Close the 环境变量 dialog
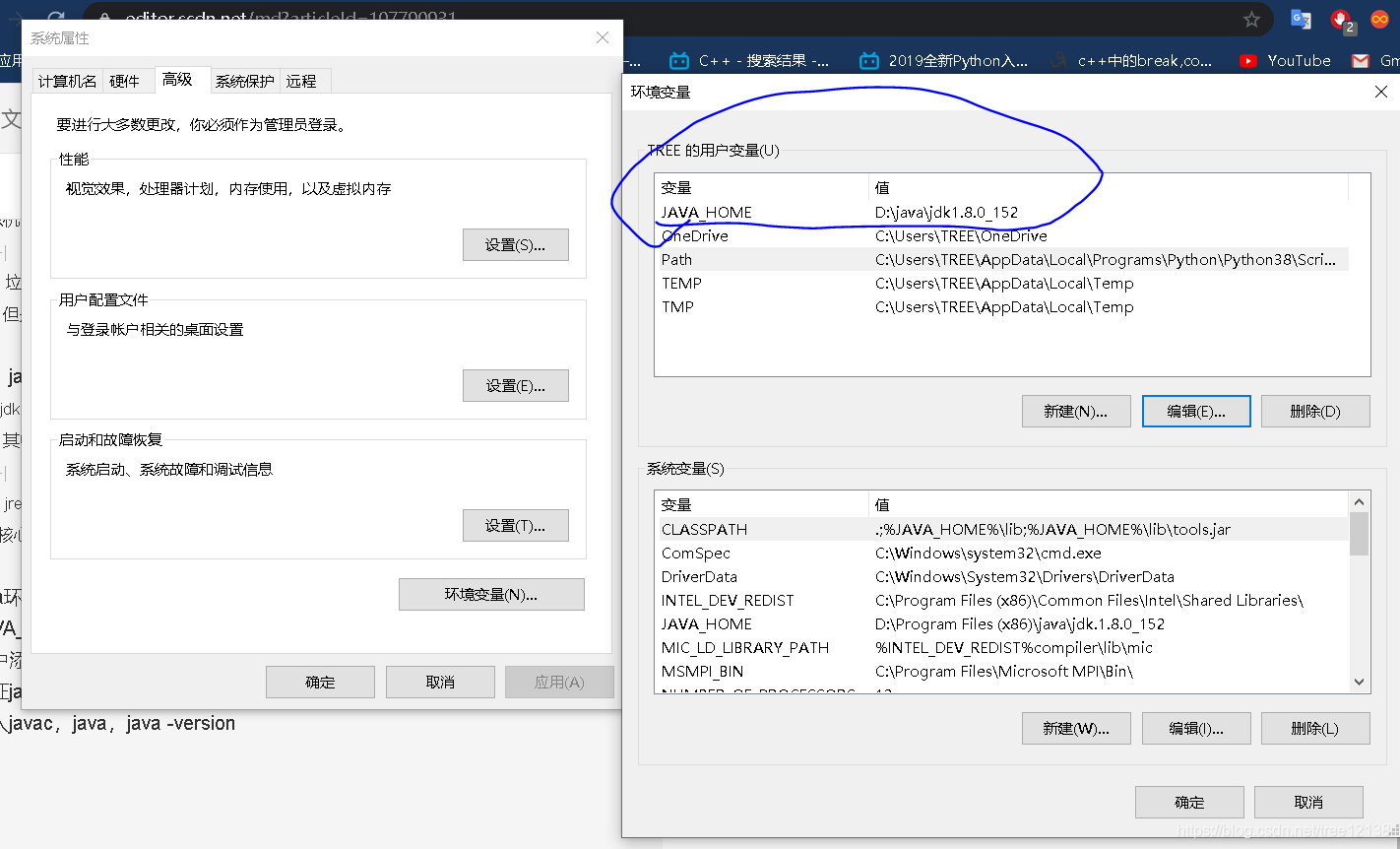The width and height of the screenshot is (1400, 849). point(1380,92)
